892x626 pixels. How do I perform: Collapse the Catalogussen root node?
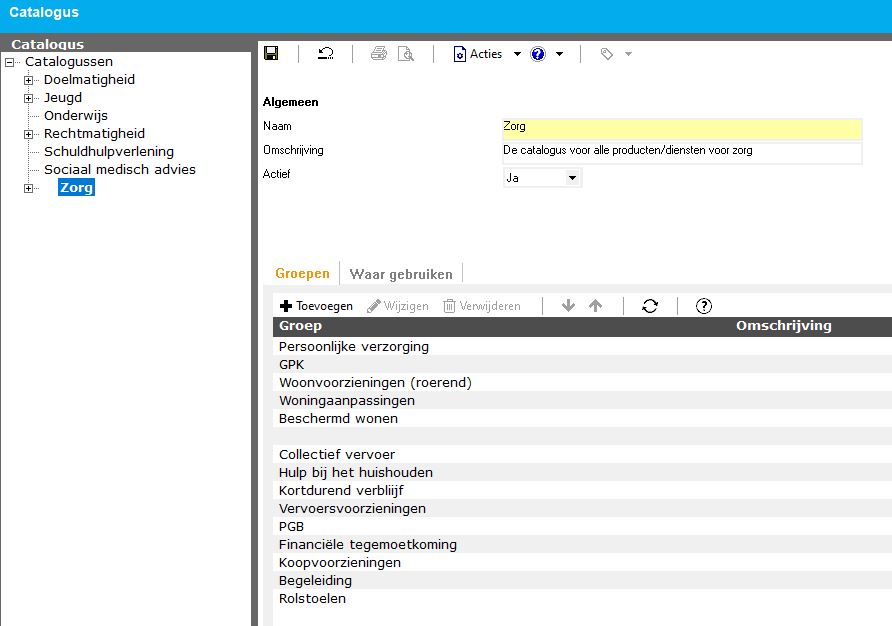10,62
